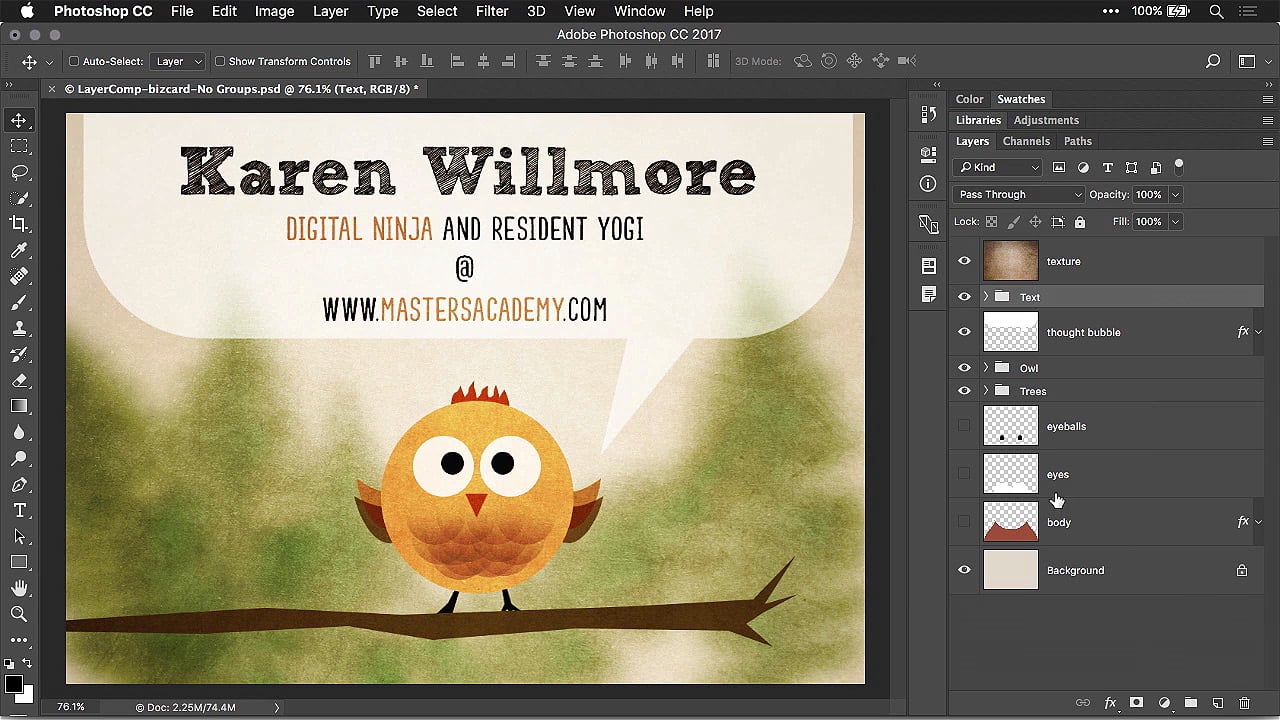This screenshot has height=720, width=1280.
Task: Expand thought bubble layer effects
Action: (x=1258, y=332)
